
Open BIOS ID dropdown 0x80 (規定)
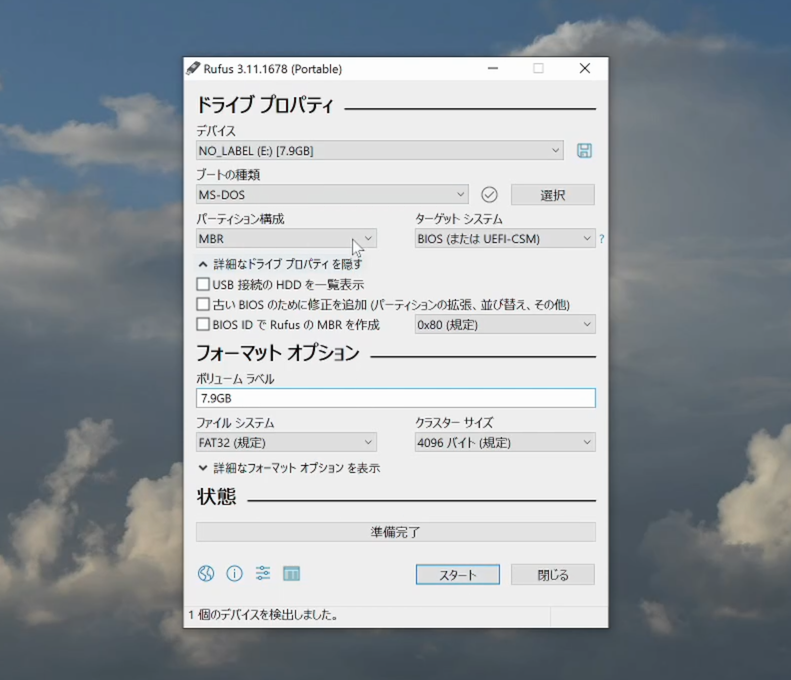(x=505, y=324)
